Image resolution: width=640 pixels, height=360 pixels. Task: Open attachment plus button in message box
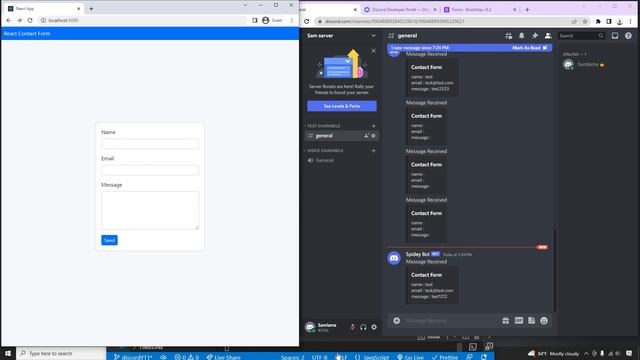396,321
